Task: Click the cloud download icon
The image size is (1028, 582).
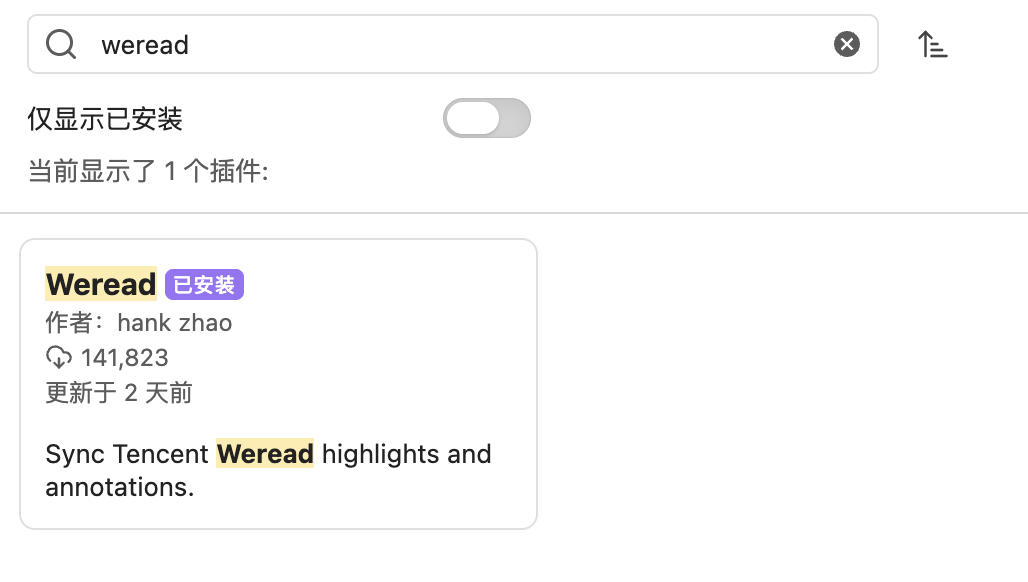Action: (x=59, y=357)
